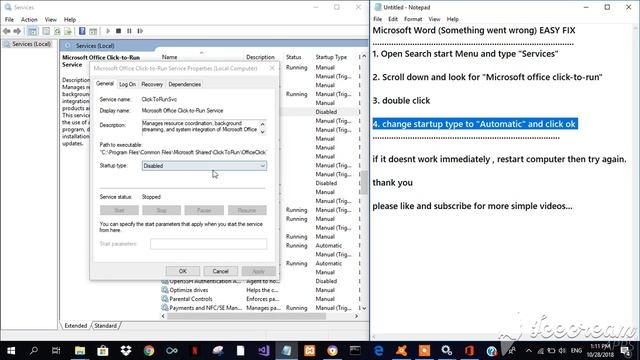Go back using Services toolbar back arrow
The image size is (640, 360).
point(7,31)
